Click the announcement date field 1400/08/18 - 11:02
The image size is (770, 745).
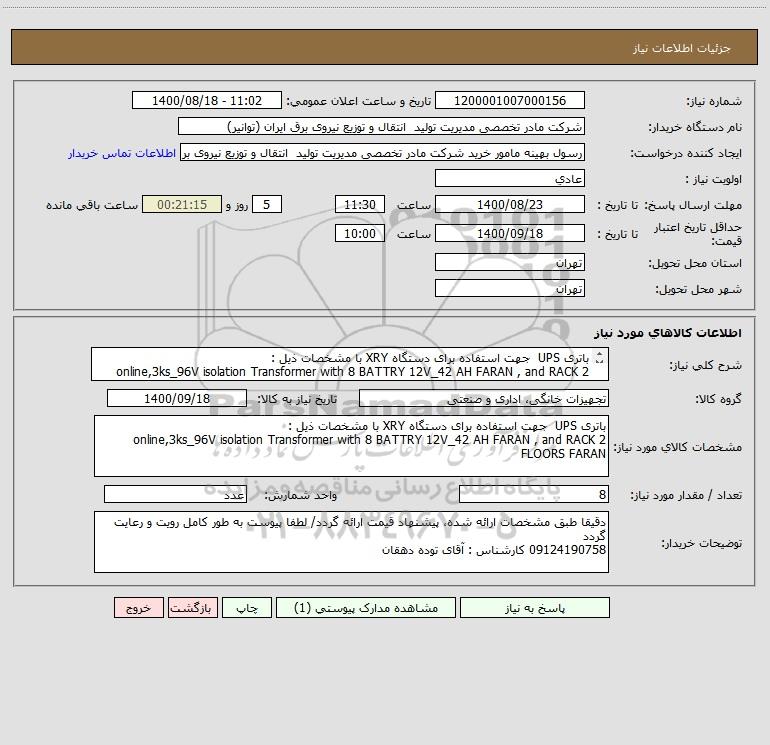click(207, 100)
